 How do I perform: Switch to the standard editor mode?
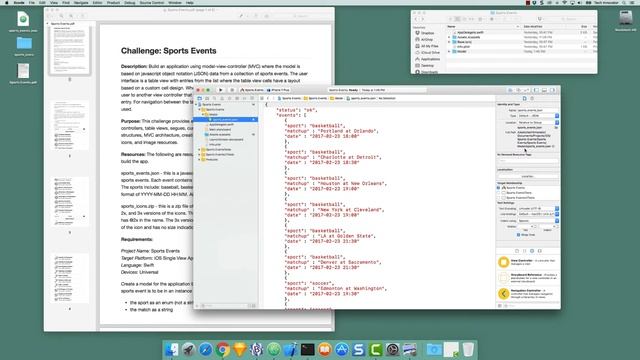pos(510,90)
